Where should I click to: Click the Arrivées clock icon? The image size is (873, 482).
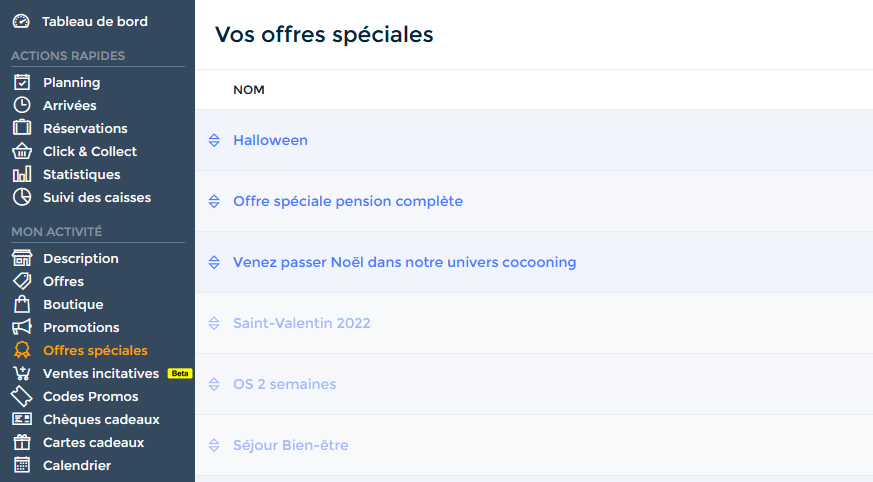pyautogui.click(x=22, y=105)
